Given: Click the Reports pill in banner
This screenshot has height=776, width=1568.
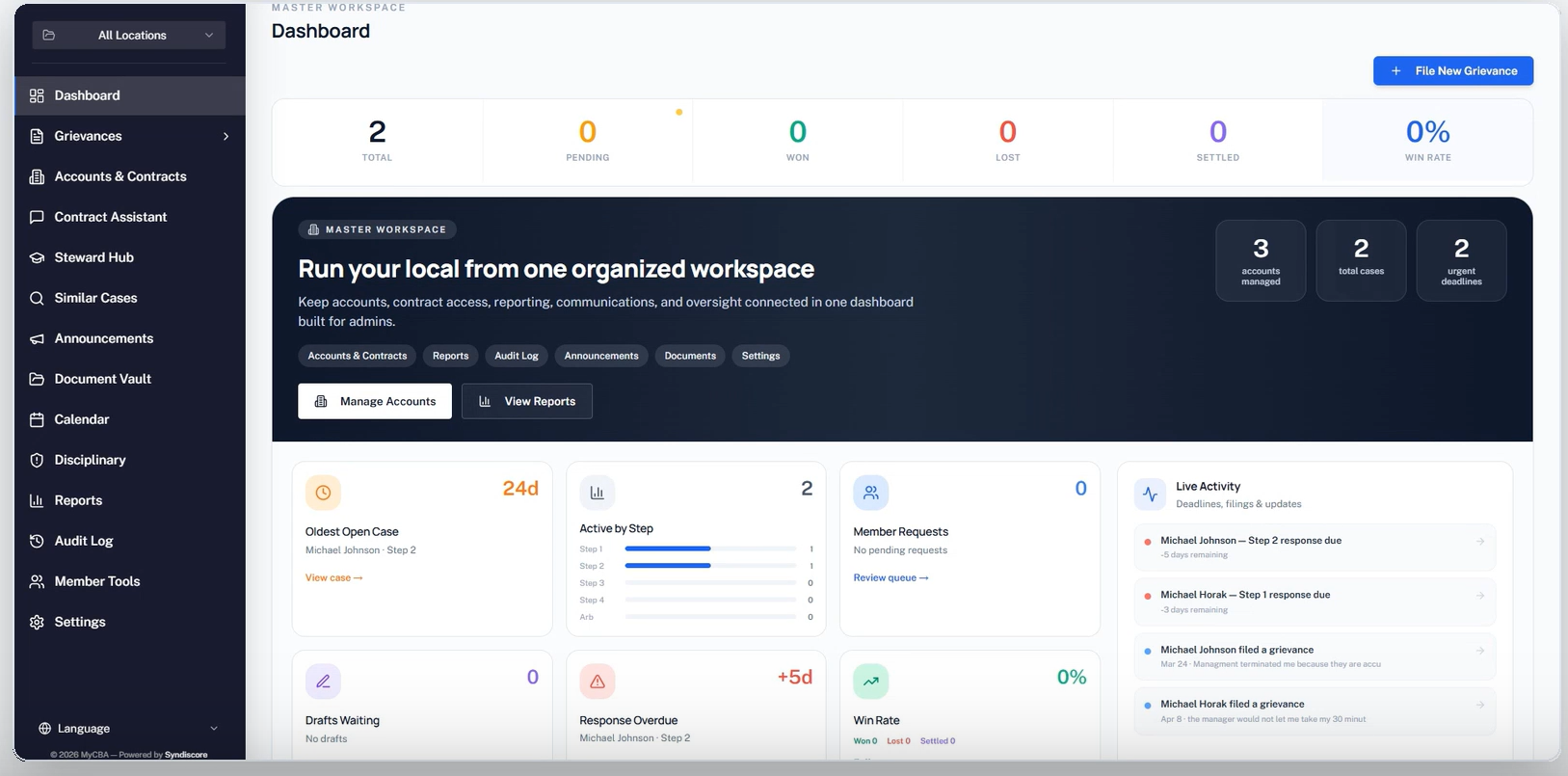Looking at the screenshot, I should click(450, 356).
